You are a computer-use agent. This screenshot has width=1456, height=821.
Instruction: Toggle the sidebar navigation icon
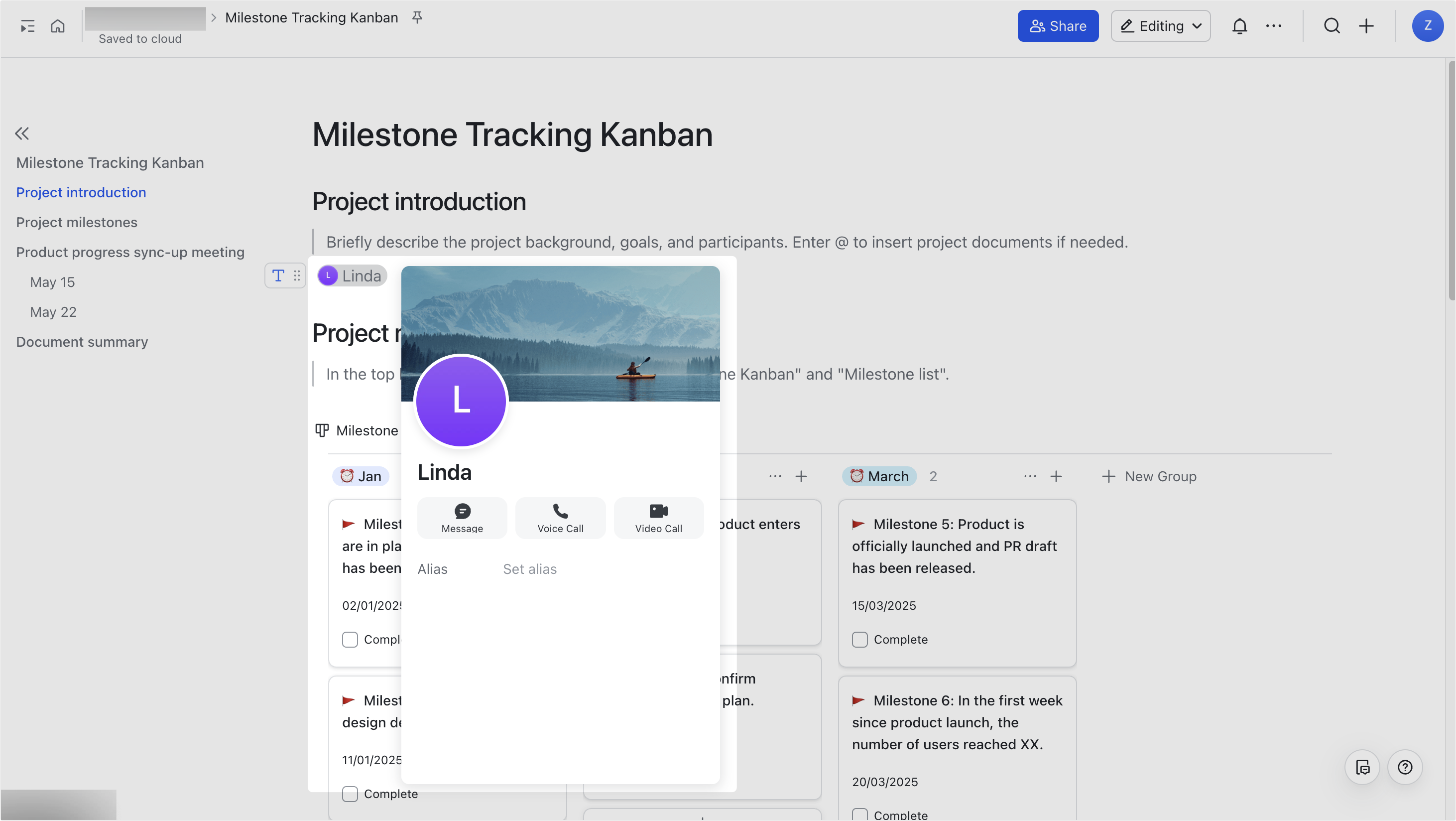(x=28, y=26)
